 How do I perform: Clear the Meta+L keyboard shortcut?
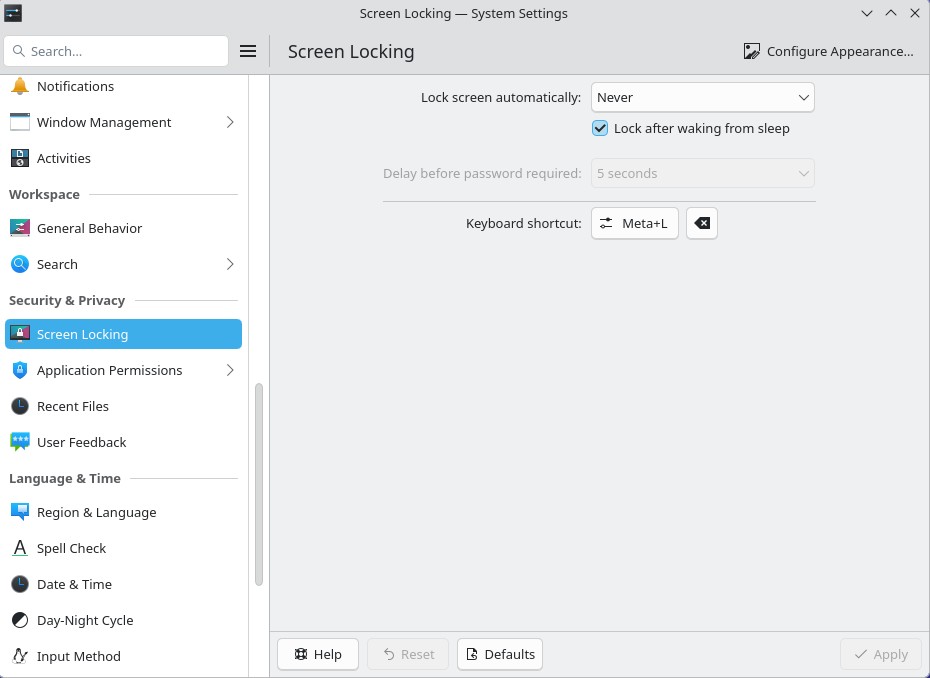point(702,223)
